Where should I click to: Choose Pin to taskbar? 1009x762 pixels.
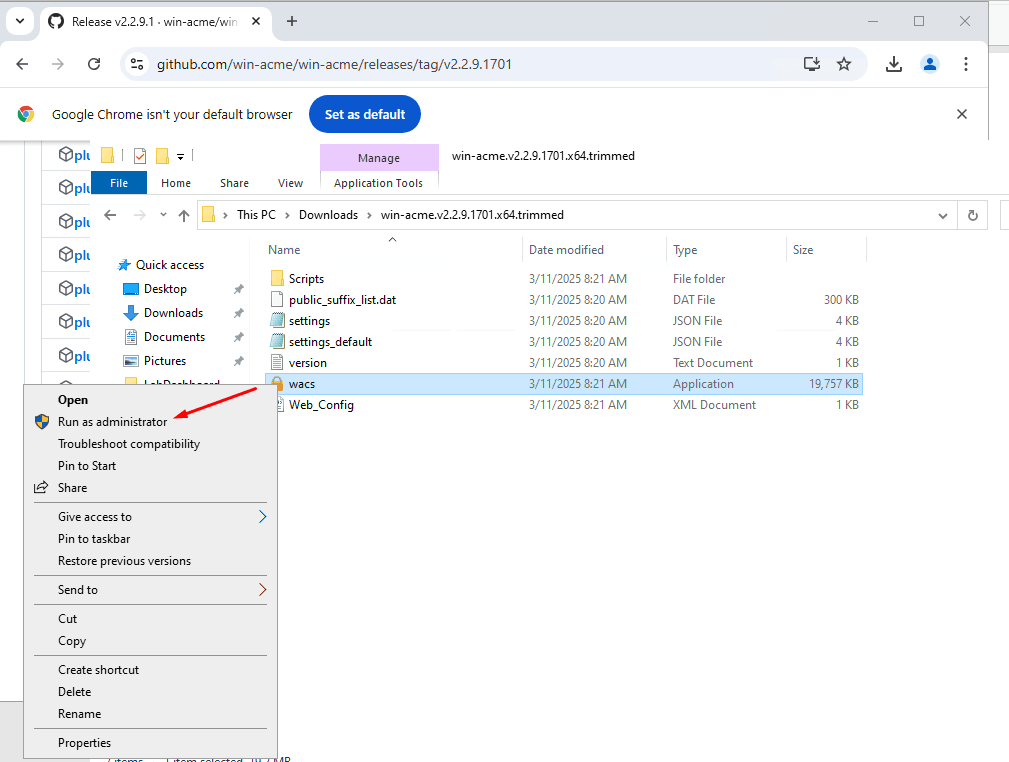(151, 539)
